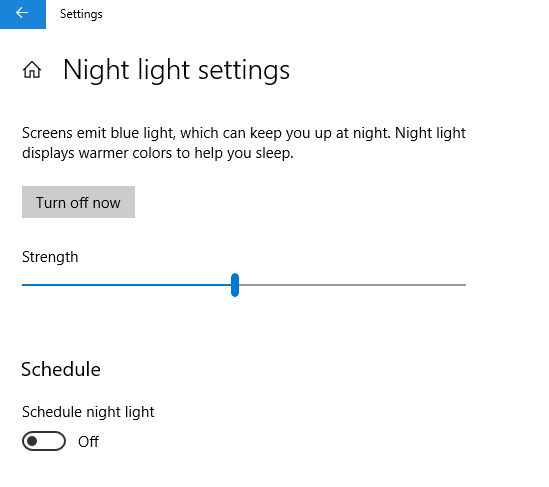Click the 'Off' label beside the toggle
549x487 pixels.
point(88,441)
